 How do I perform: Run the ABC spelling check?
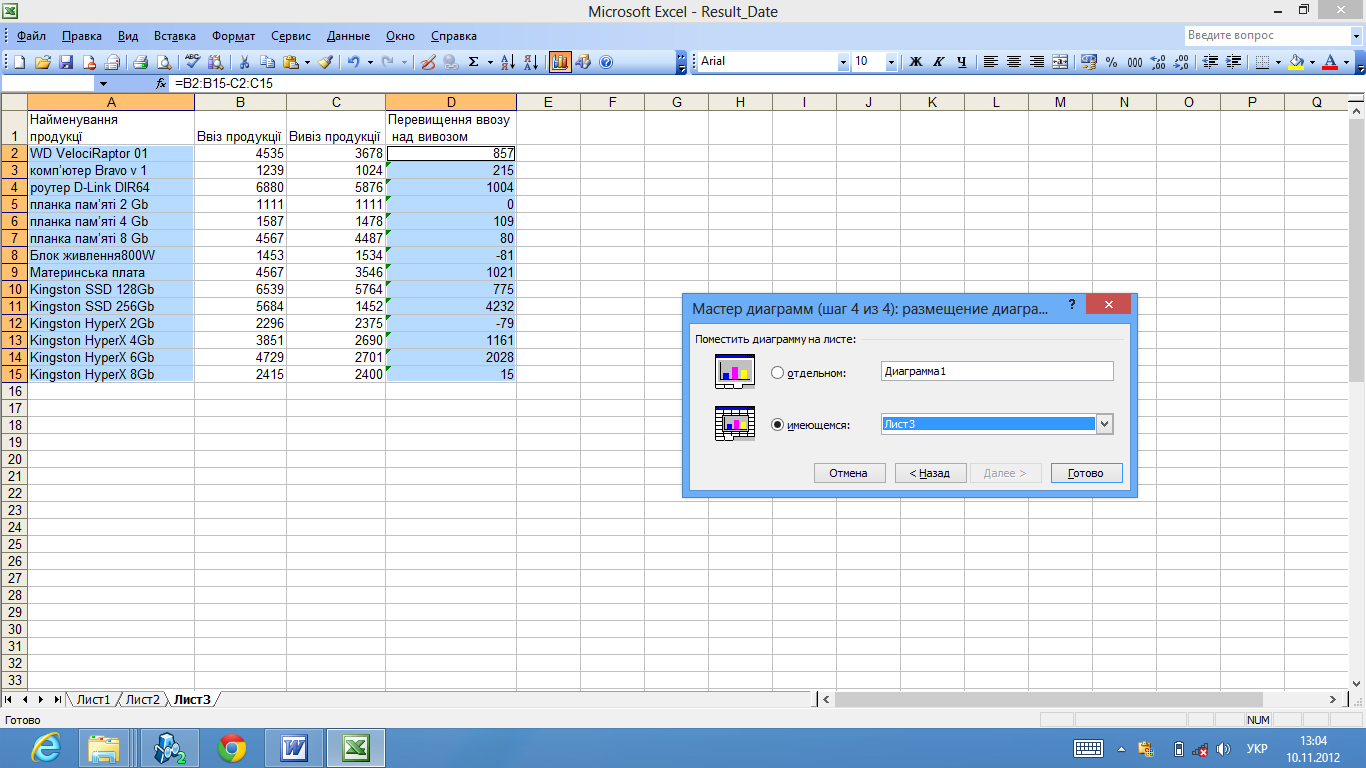pyautogui.click(x=192, y=62)
